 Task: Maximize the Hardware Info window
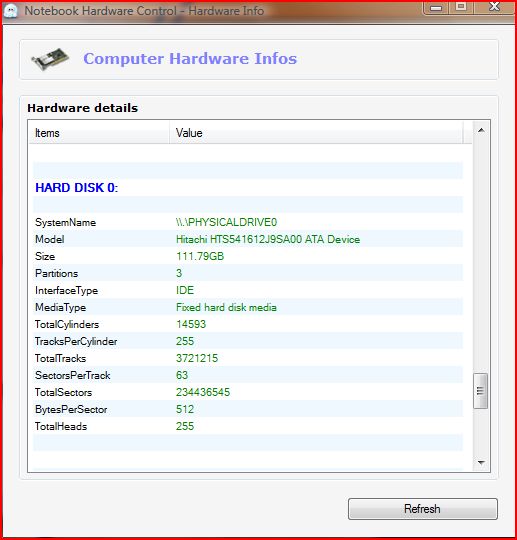point(461,7)
